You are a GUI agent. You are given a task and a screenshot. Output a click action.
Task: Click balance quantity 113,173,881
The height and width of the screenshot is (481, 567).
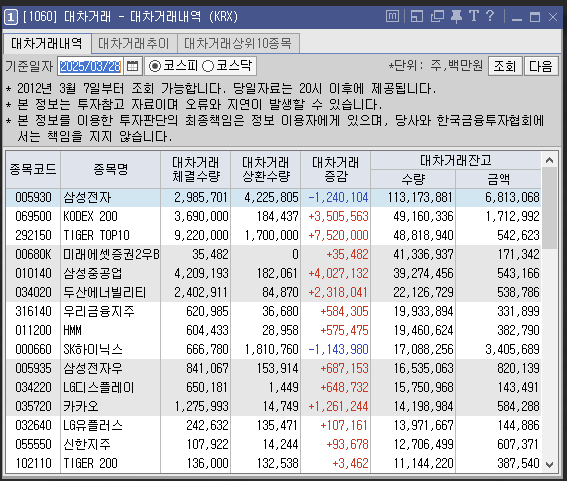point(420,197)
